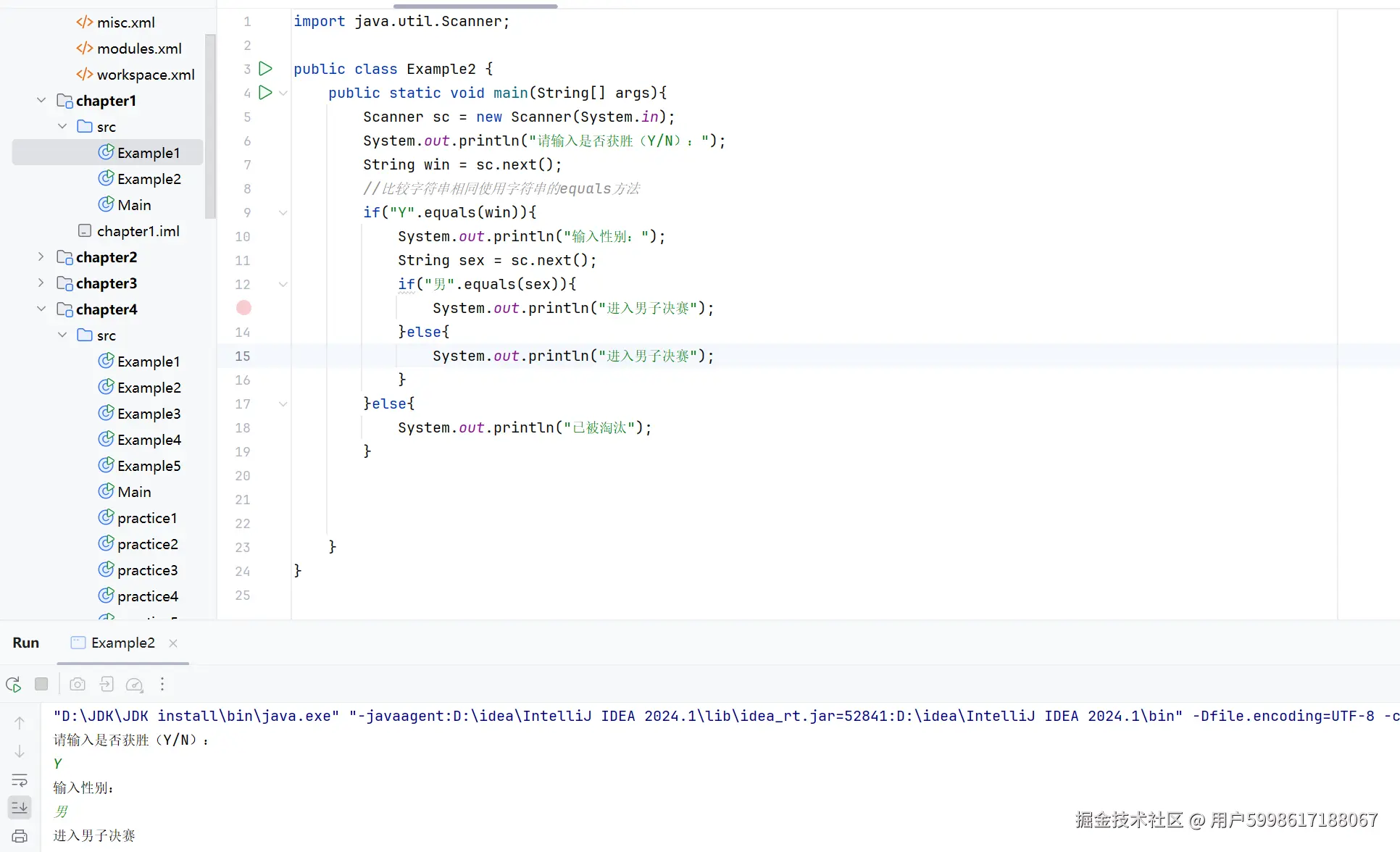Toggle scroll to end in console

[x=20, y=806]
